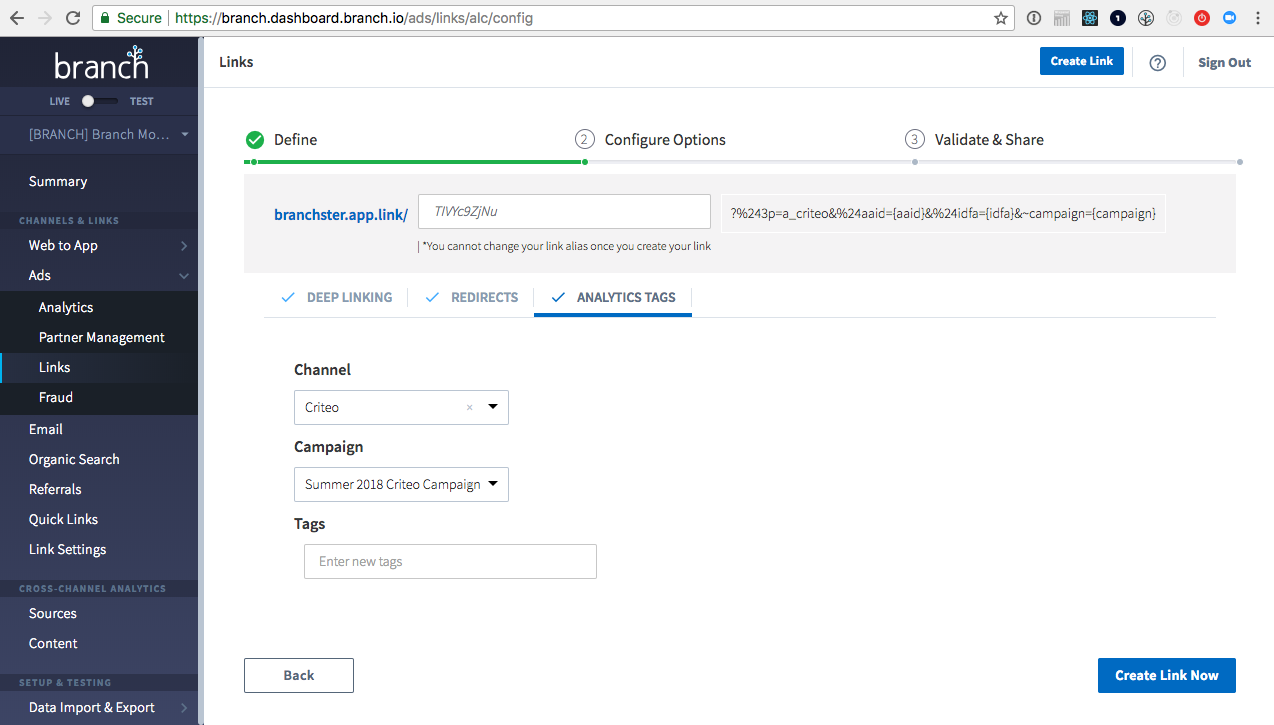
Task: Open Quick Links
Action: (63, 519)
